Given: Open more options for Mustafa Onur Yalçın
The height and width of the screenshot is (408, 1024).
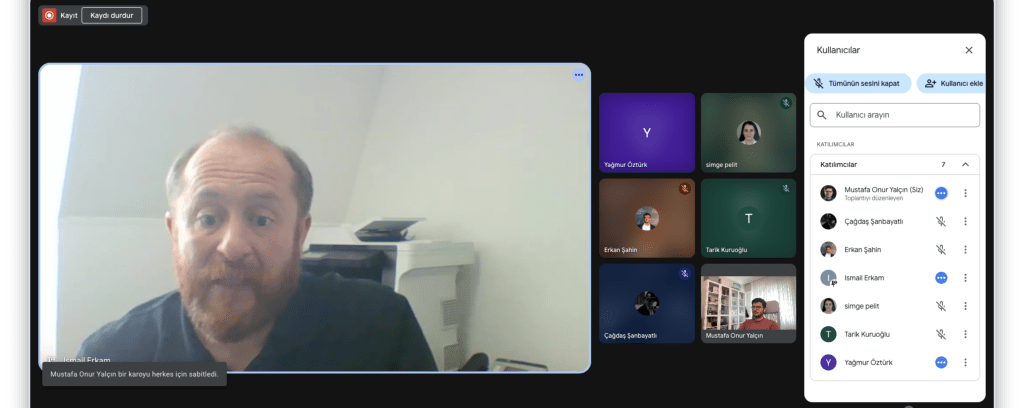Looking at the screenshot, I should [x=965, y=193].
